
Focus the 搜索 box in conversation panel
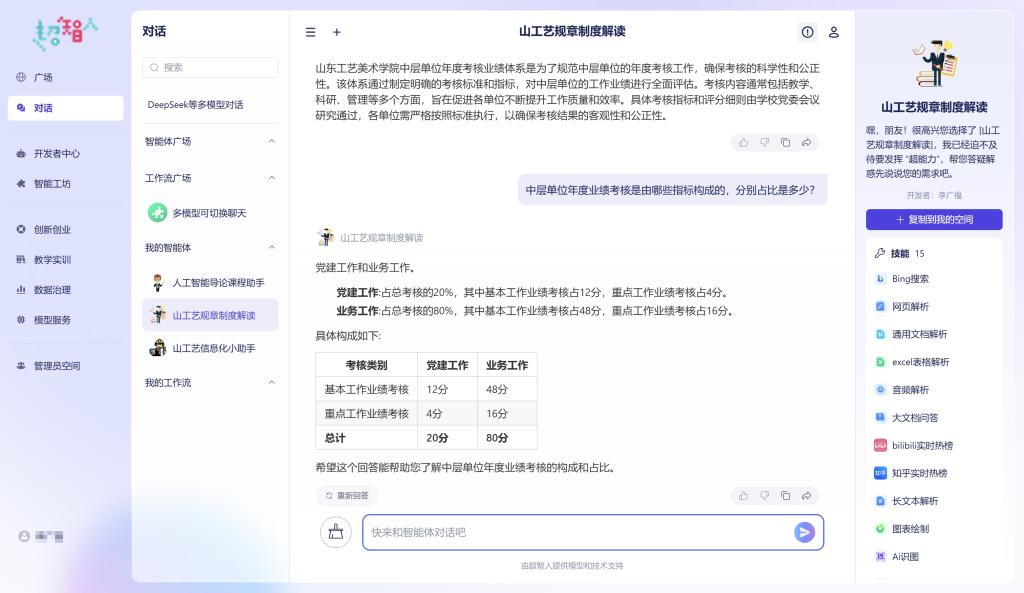click(211, 67)
